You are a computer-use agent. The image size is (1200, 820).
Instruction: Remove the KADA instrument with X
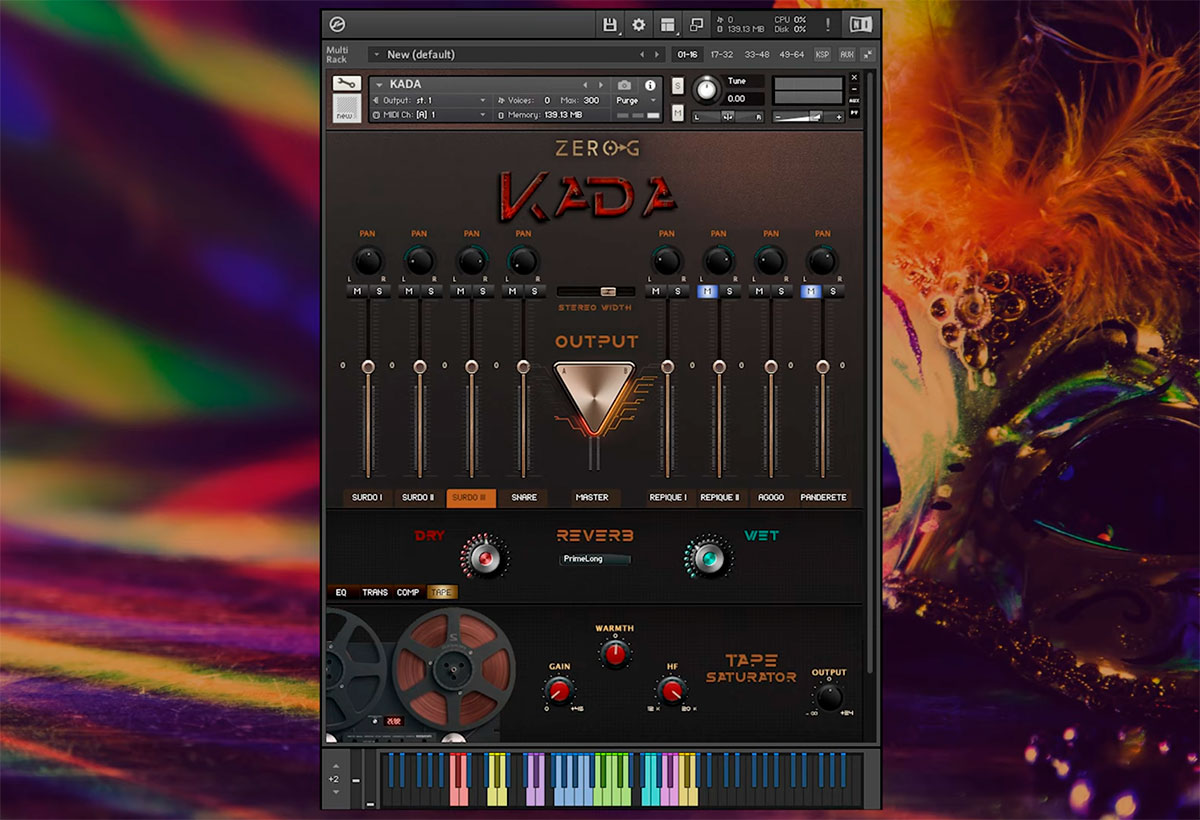tap(854, 77)
